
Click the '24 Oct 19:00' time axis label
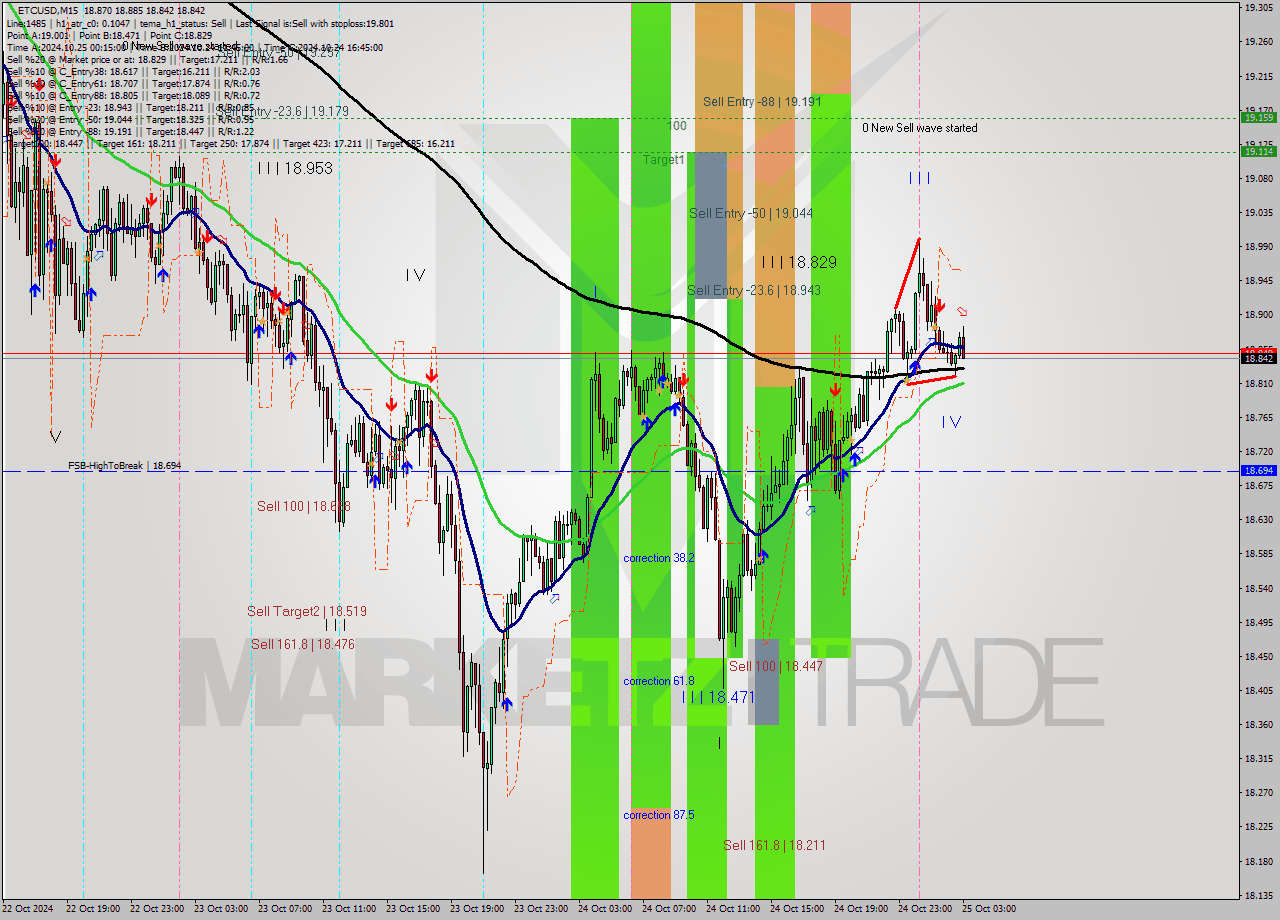pos(860,909)
